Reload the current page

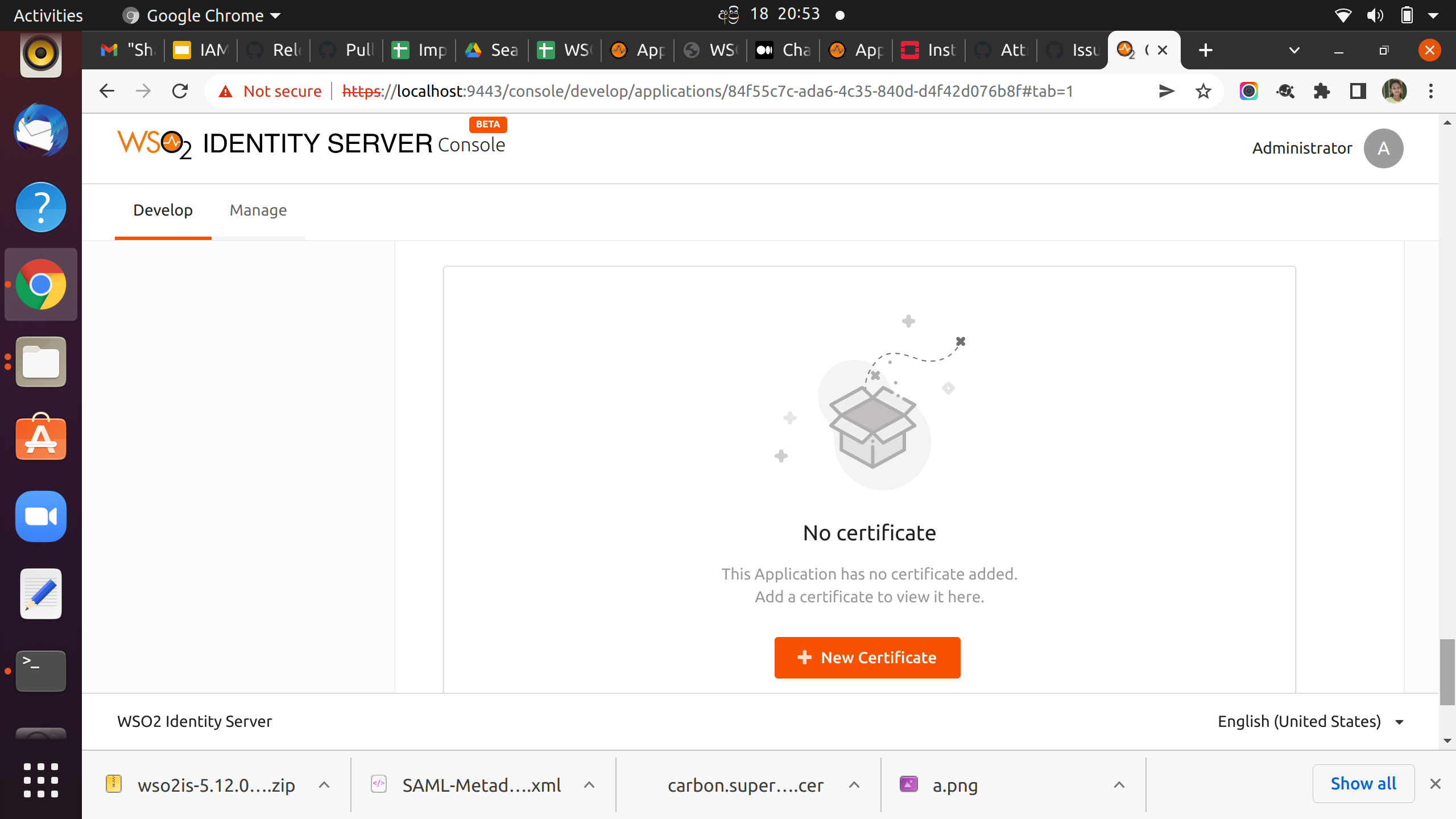(180, 91)
